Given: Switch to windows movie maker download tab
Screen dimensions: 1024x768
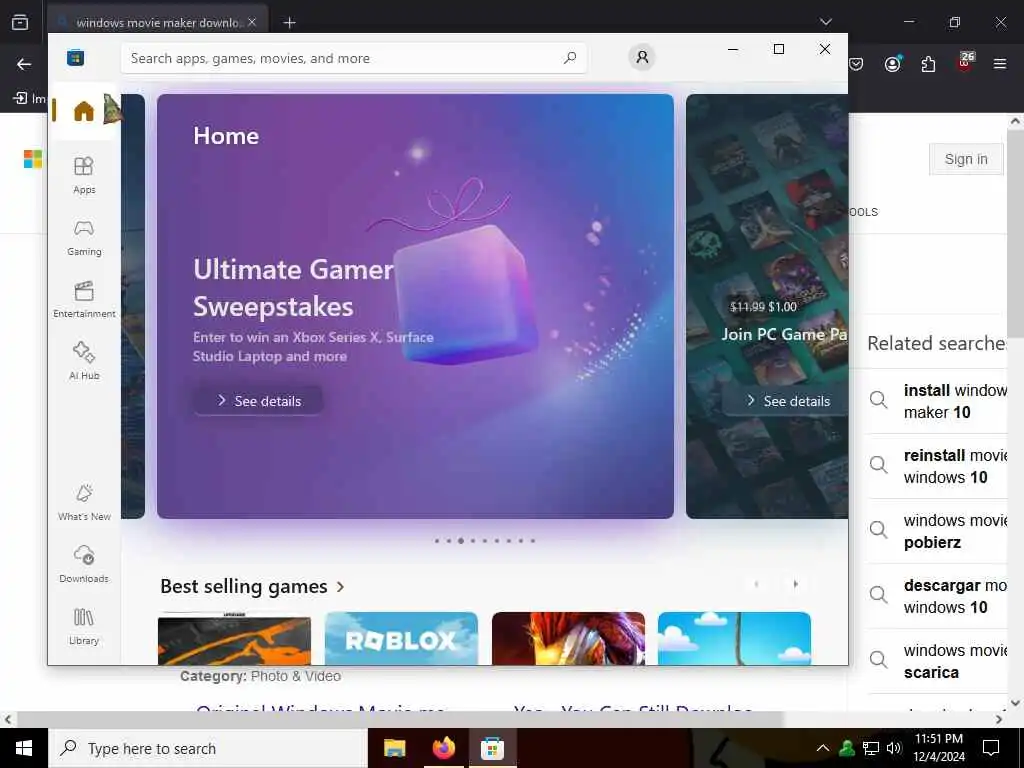Looking at the screenshot, I should (x=157, y=22).
